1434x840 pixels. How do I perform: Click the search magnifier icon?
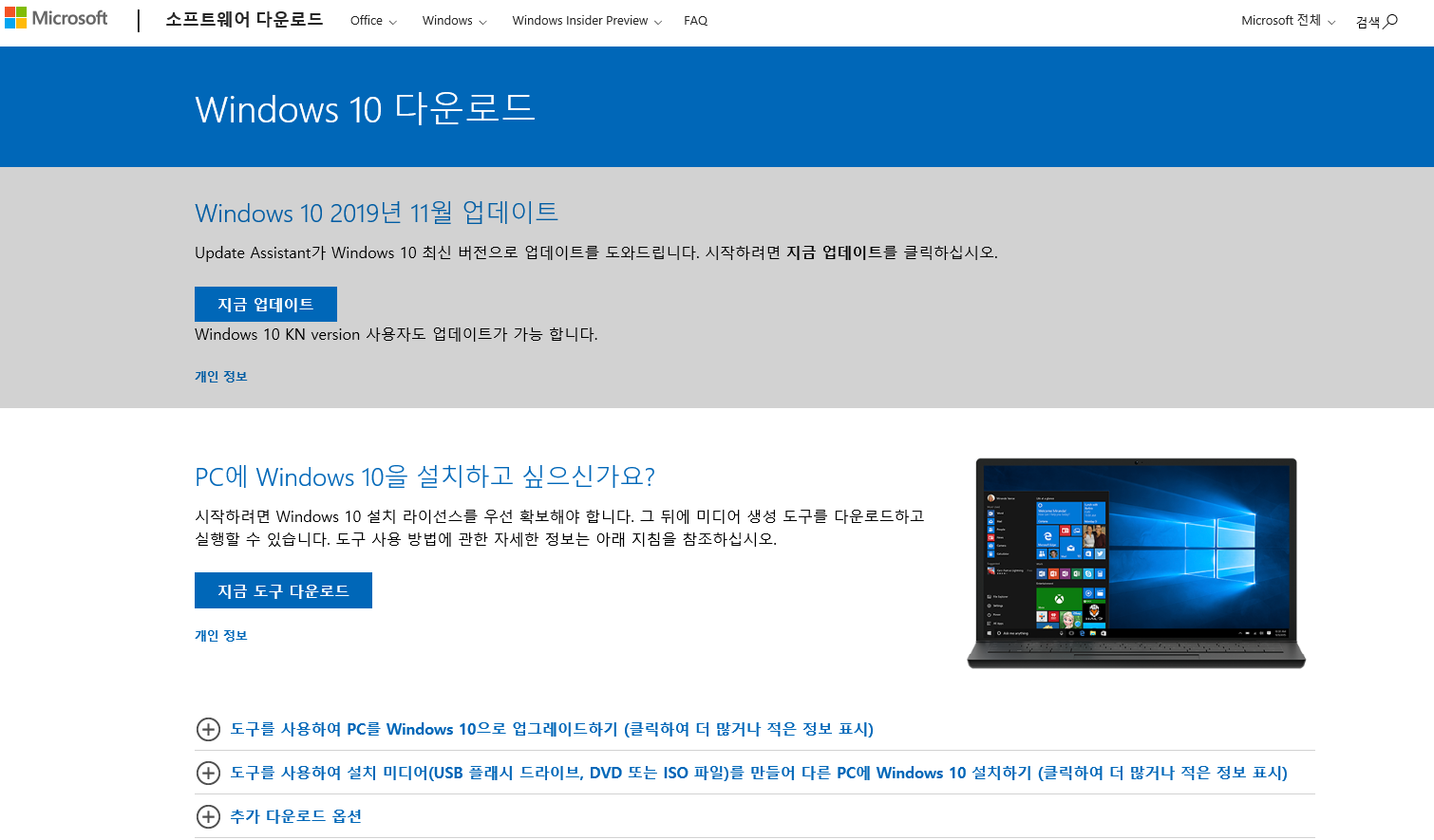click(1390, 21)
